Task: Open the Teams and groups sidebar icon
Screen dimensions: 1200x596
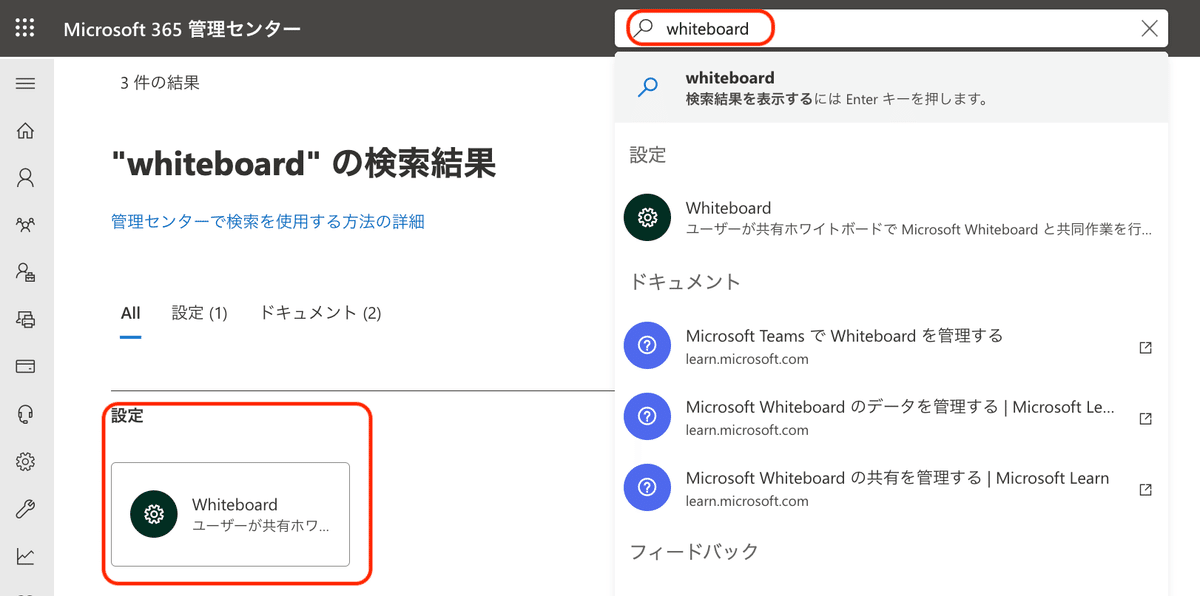Action: (26, 225)
